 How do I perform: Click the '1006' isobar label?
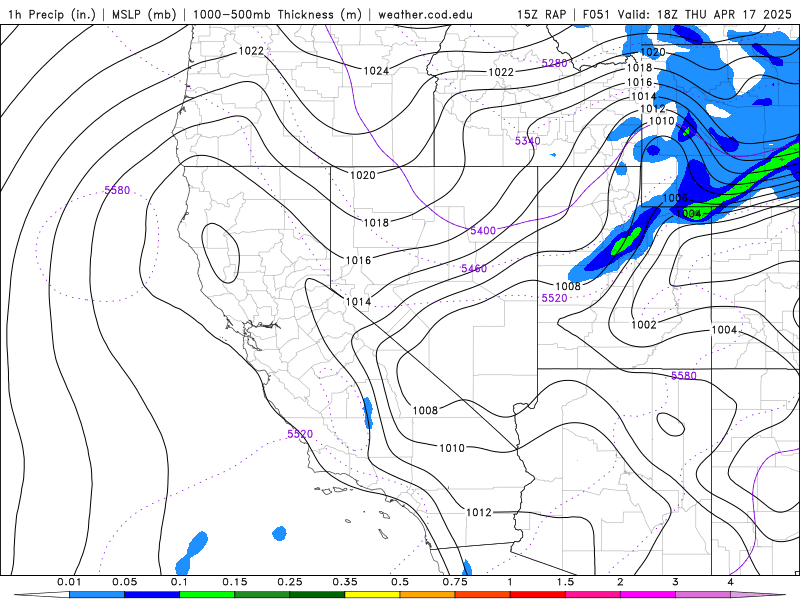click(x=675, y=198)
